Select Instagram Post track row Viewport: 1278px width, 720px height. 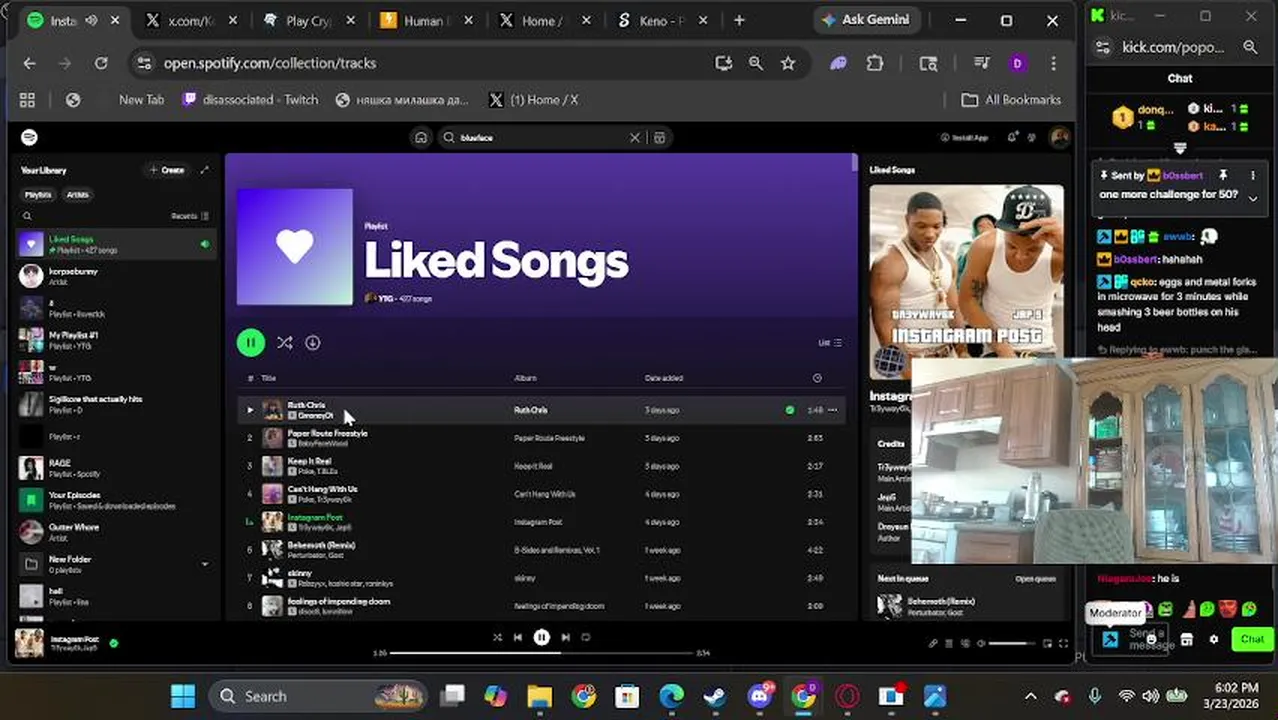(x=540, y=522)
